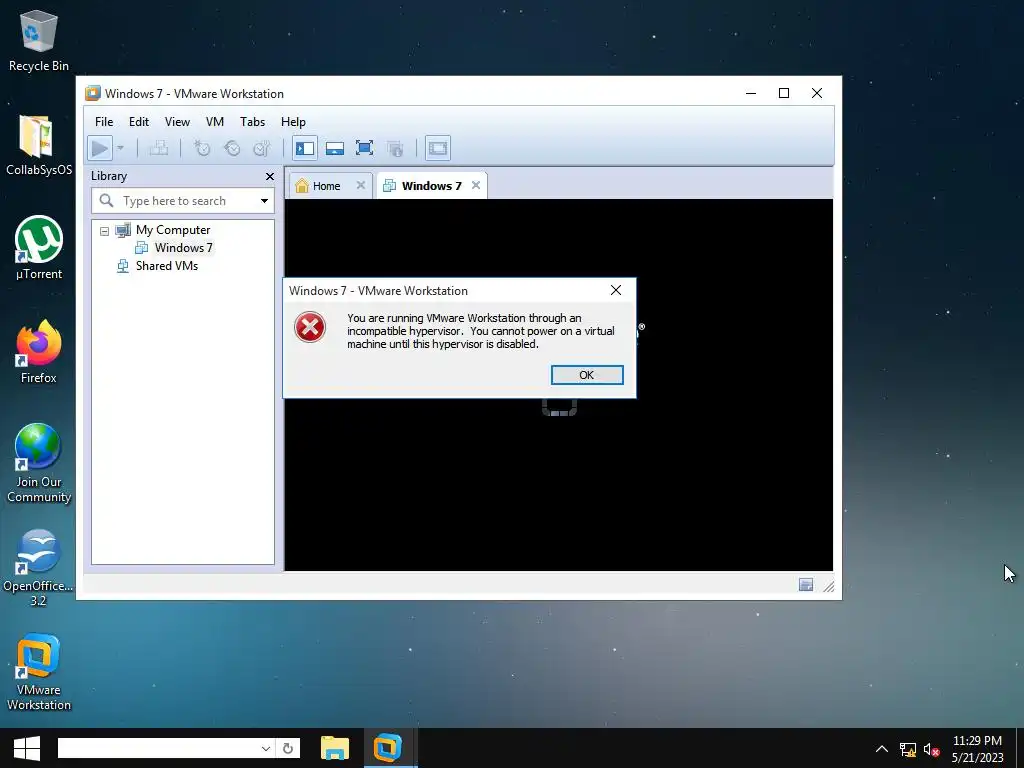Enter full screen mode icon

point(364,148)
